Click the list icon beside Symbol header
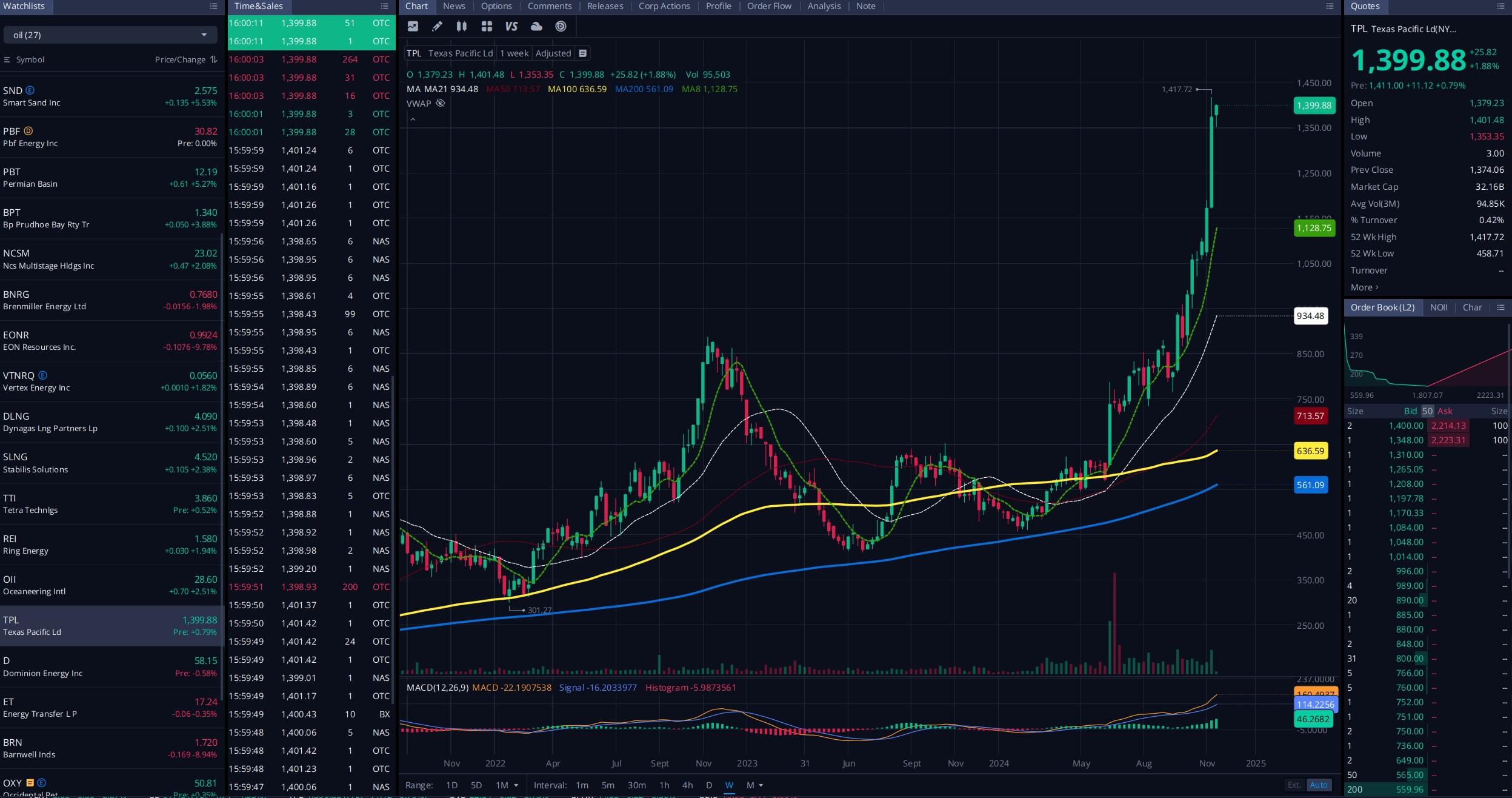The height and width of the screenshot is (798, 1512). 7,59
